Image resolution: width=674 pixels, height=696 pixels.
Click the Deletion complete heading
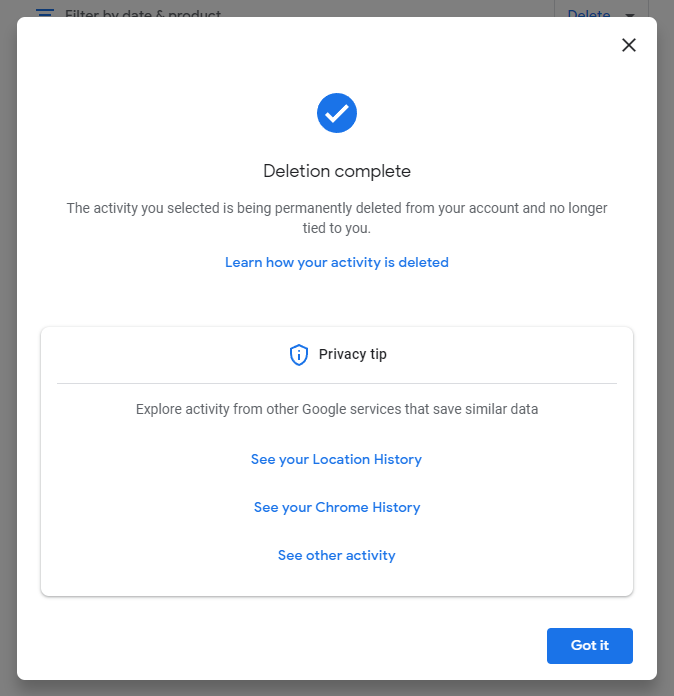pyautogui.click(x=337, y=171)
